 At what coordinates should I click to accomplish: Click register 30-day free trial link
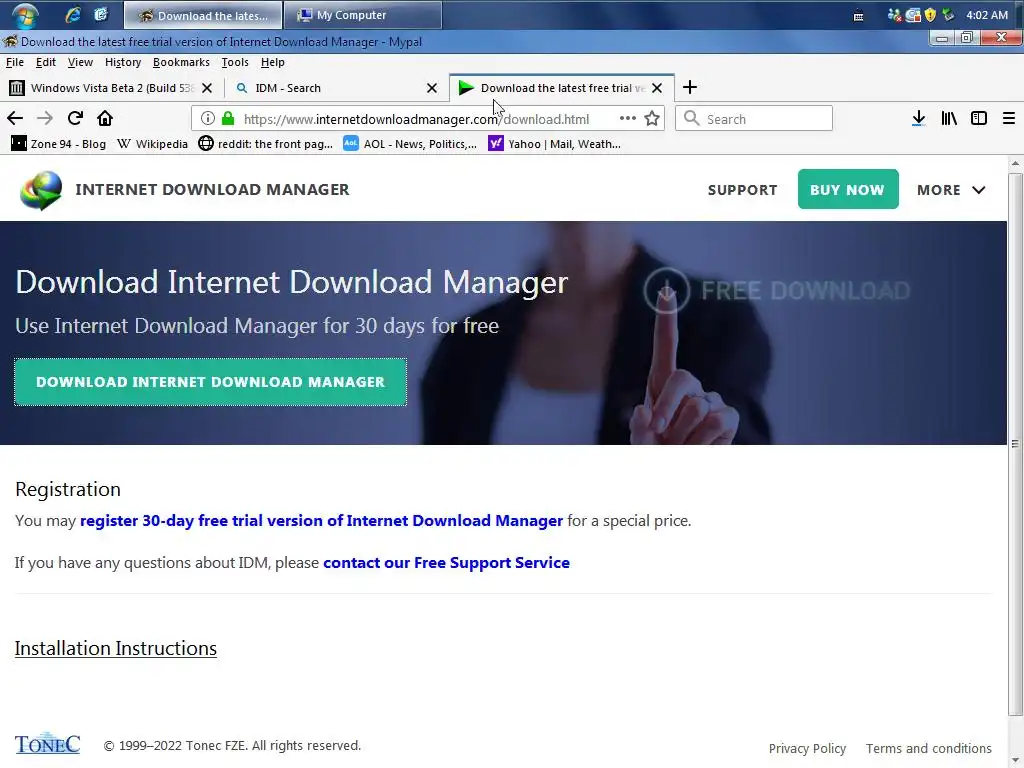point(321,520)
